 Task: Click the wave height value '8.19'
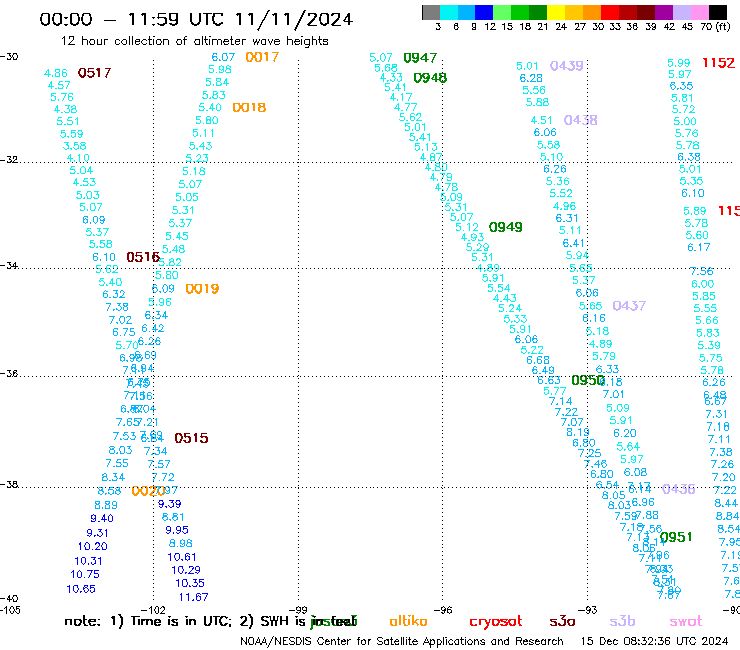coord(578,432)
